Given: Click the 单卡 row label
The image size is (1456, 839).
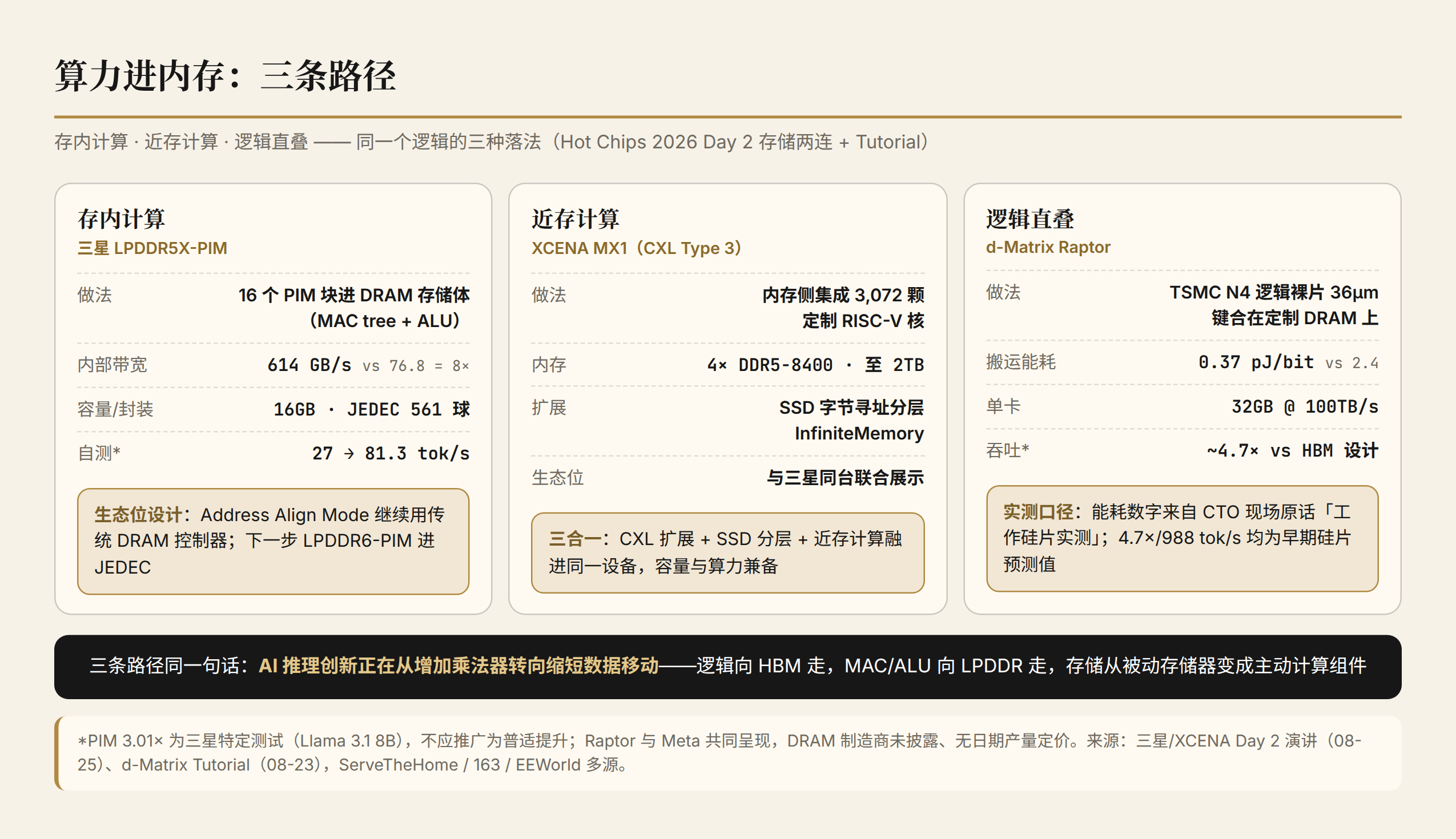Looking at the screenshot, I should pos(1004,406).
